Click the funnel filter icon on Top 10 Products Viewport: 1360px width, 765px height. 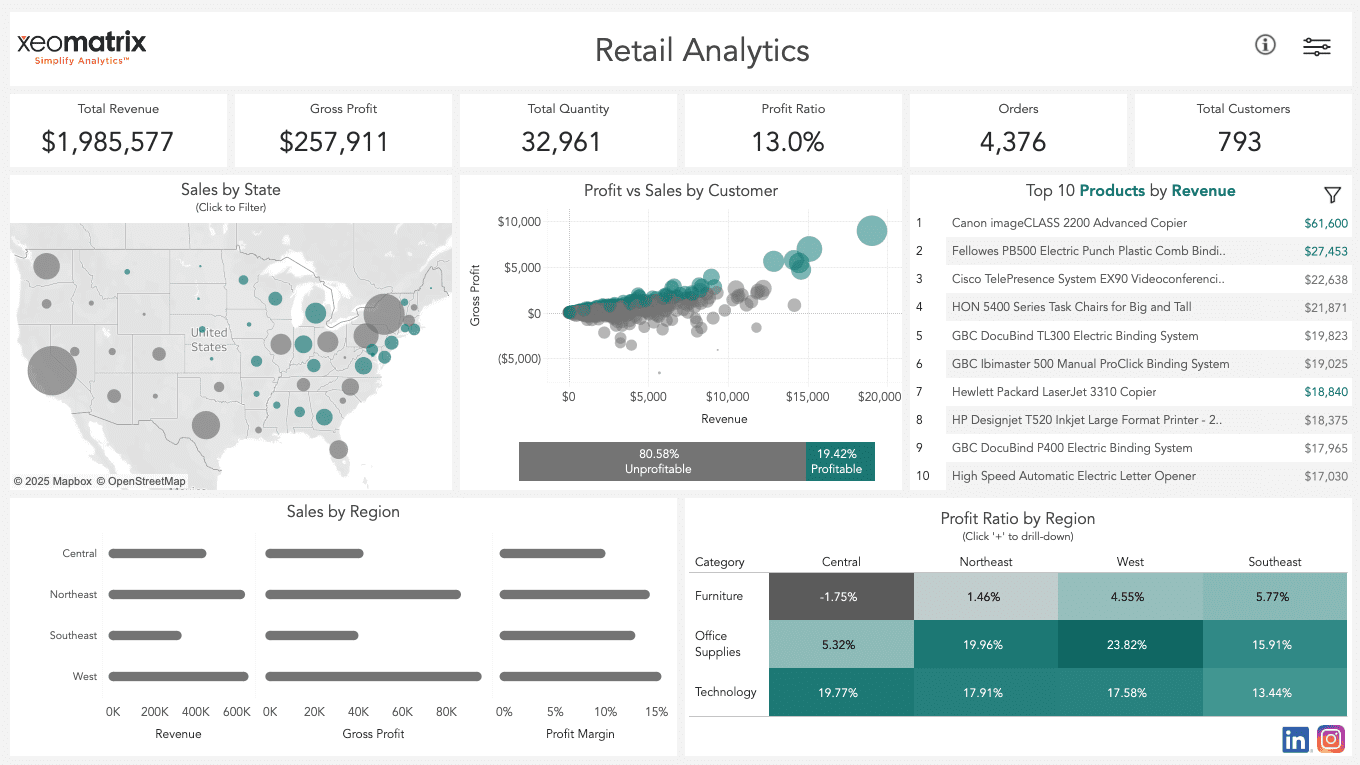click(x=1332, y=195)
